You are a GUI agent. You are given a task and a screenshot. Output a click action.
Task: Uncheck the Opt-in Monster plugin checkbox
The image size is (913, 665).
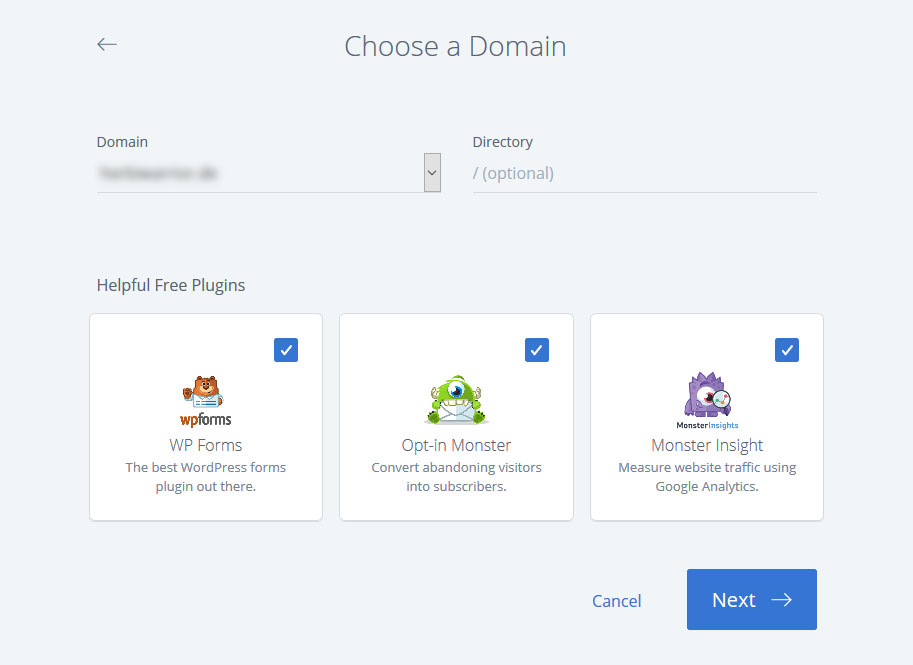coord(537,350)
